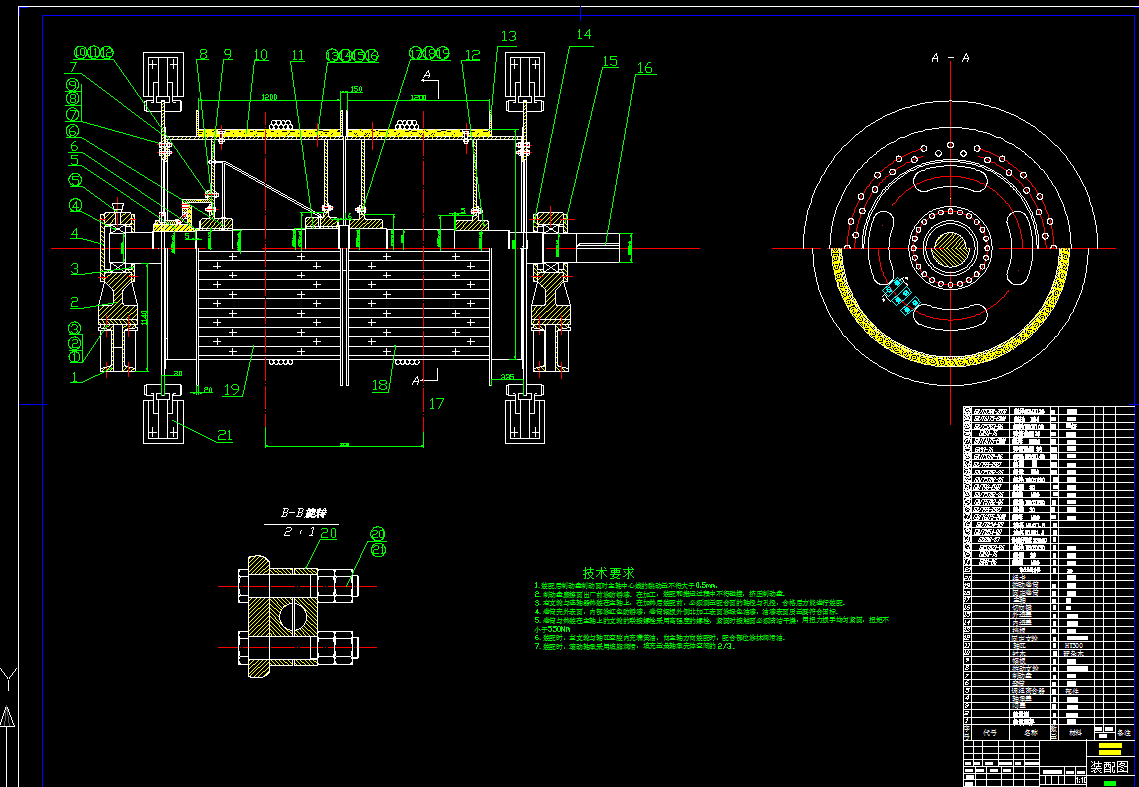Select the HT200 material cell
The height and width of the screenshot is (787, 1139).
point(1073,645)
